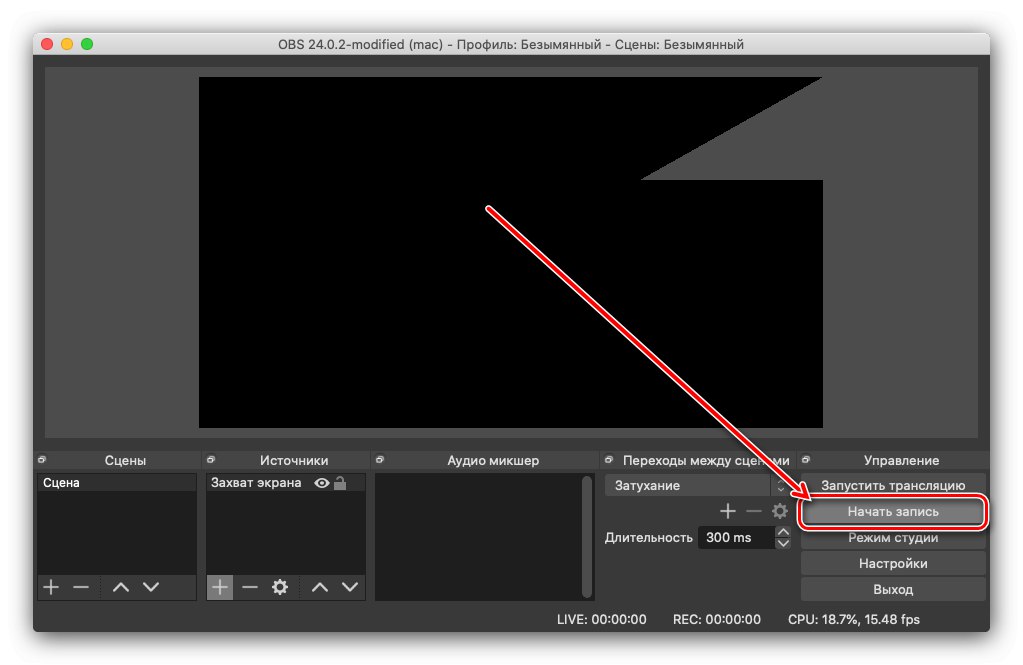Screen dimensions: 1023x665
Task: Undock the Источники panel via its float icon
Action: (x=211, y=460)
